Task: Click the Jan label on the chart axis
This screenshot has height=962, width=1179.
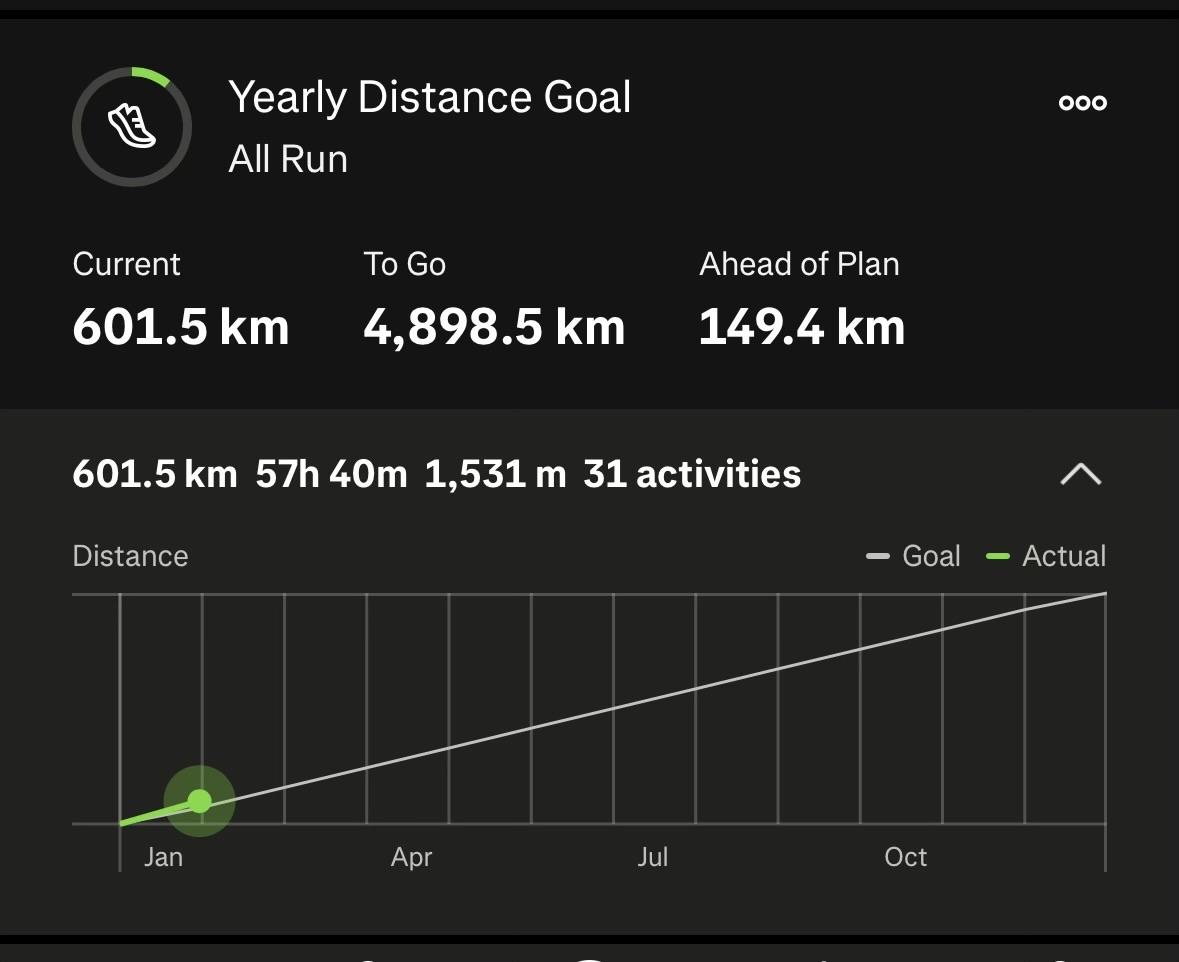Action: click(163, 857)
